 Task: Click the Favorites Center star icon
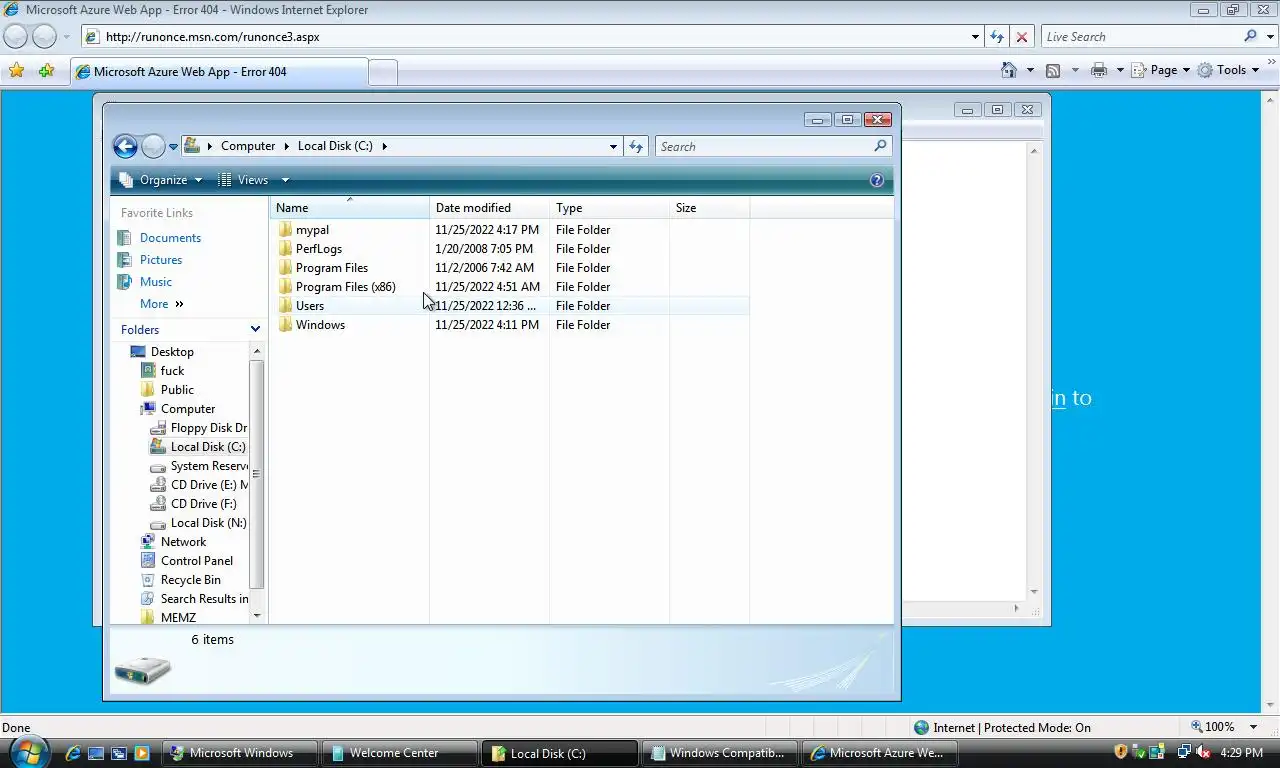[16, 71]
